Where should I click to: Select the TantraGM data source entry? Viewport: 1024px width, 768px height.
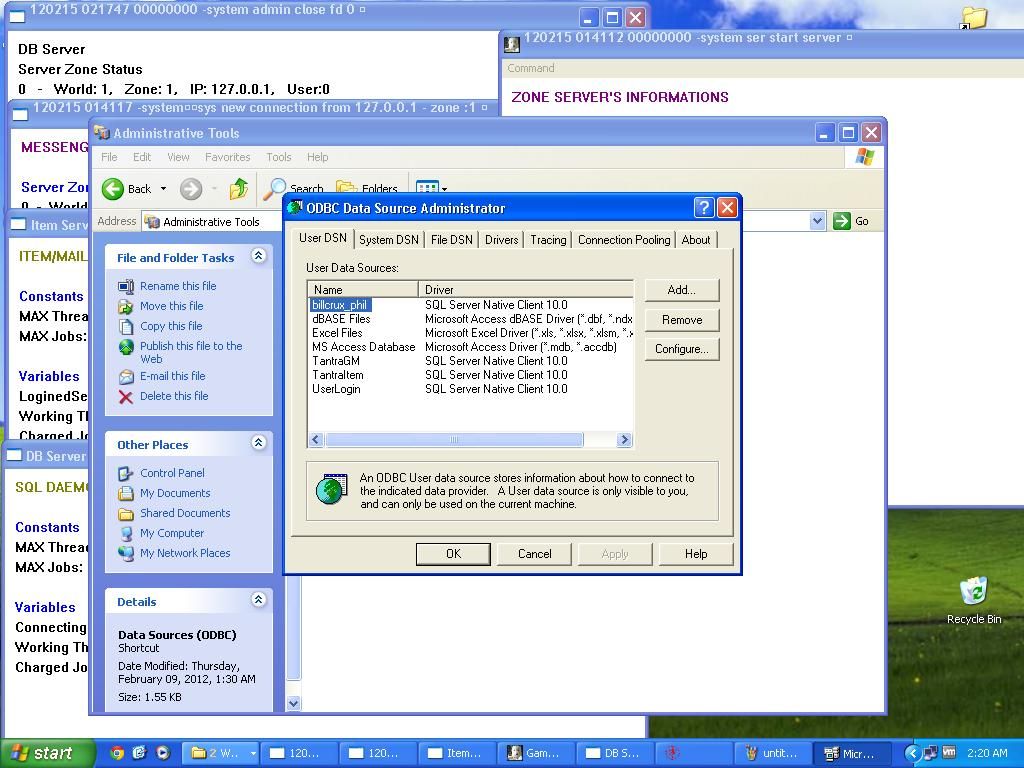coord(336,361)
